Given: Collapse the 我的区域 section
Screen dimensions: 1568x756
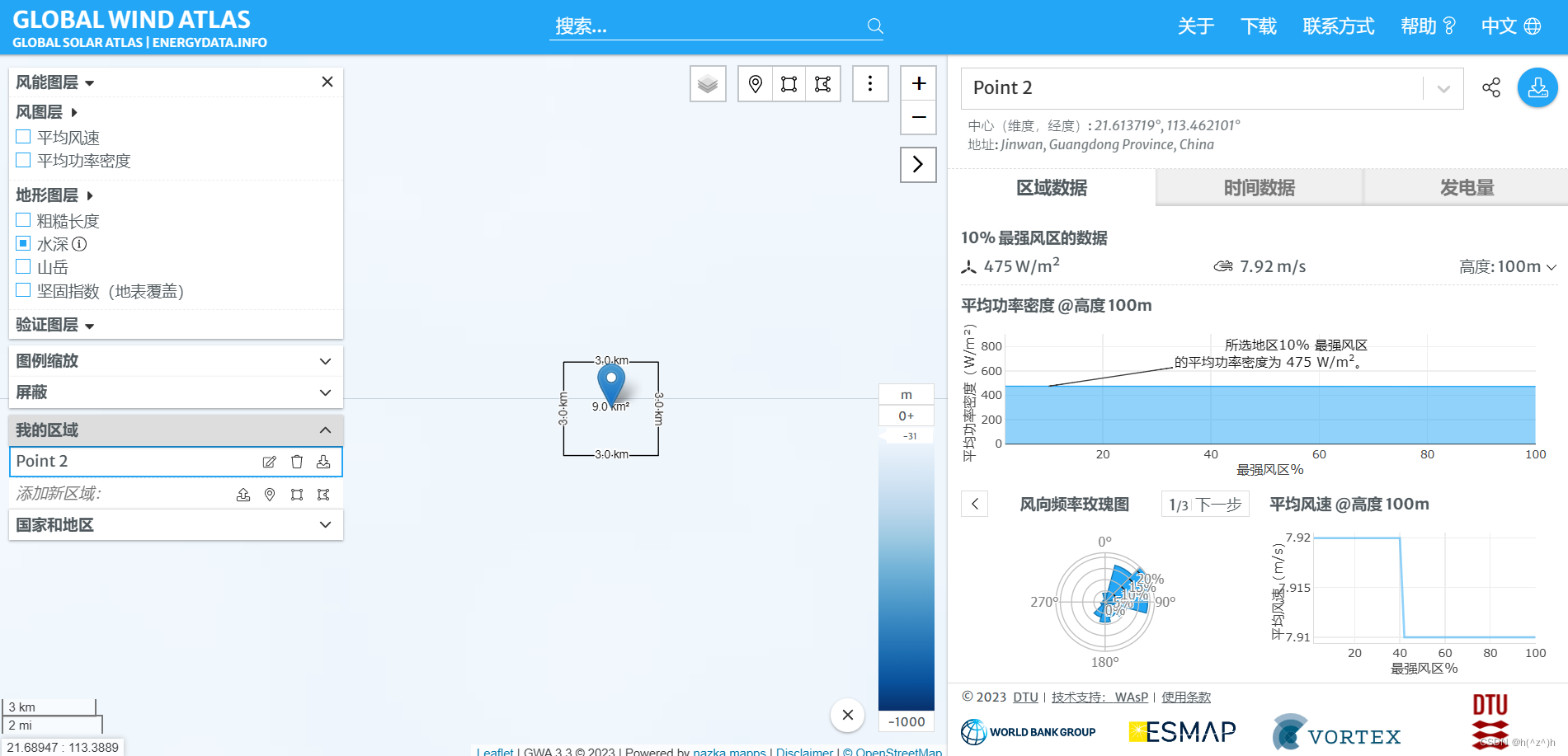Looking at the screenshot, I should pos(325,430).
